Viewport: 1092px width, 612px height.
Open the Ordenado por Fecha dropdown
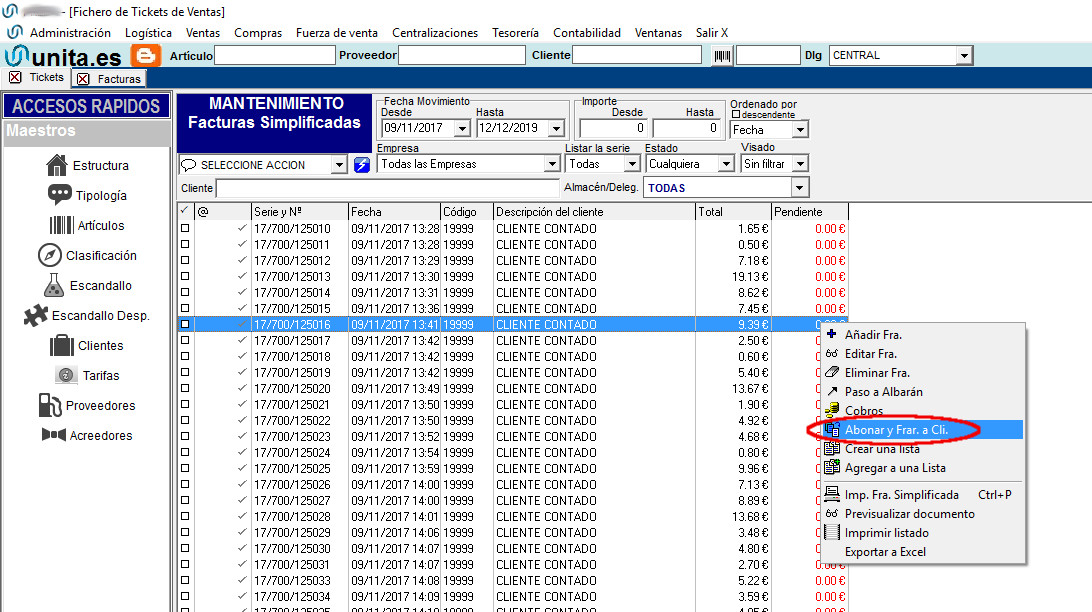point(800,130)
